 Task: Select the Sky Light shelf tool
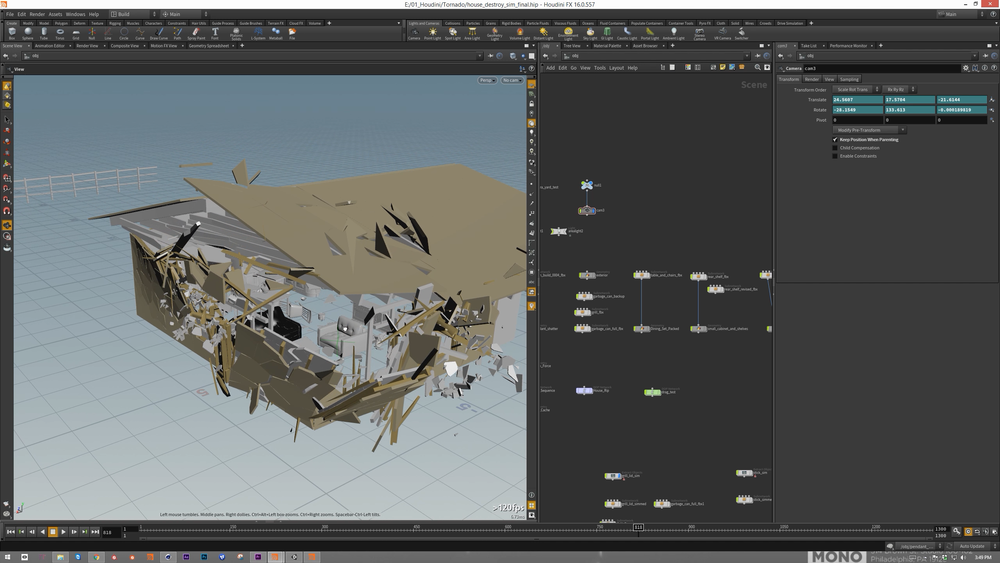590,33
